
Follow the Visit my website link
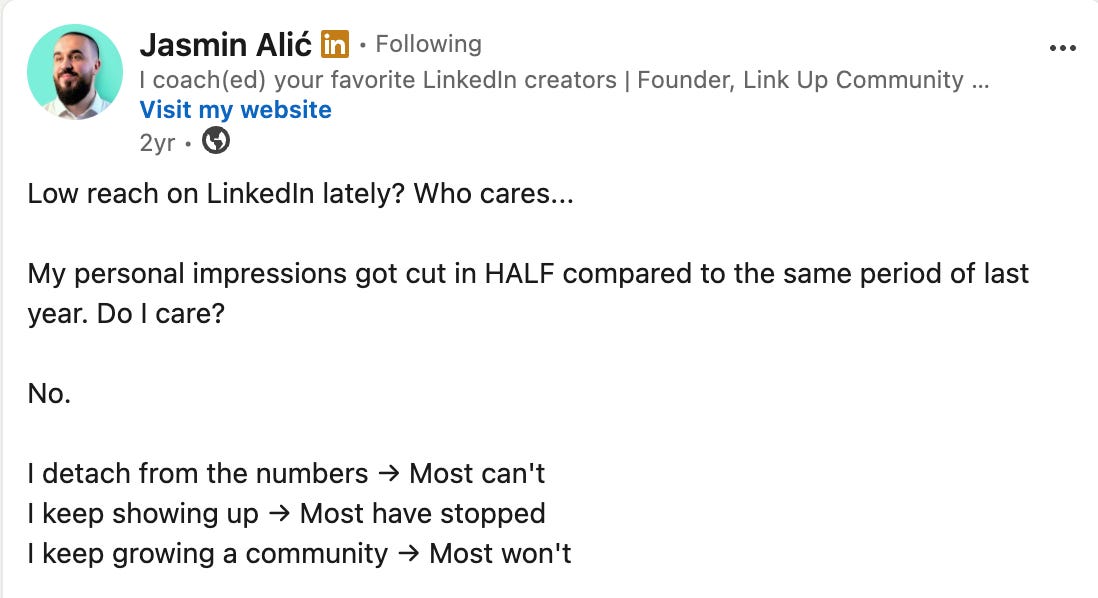click(235, 110)
